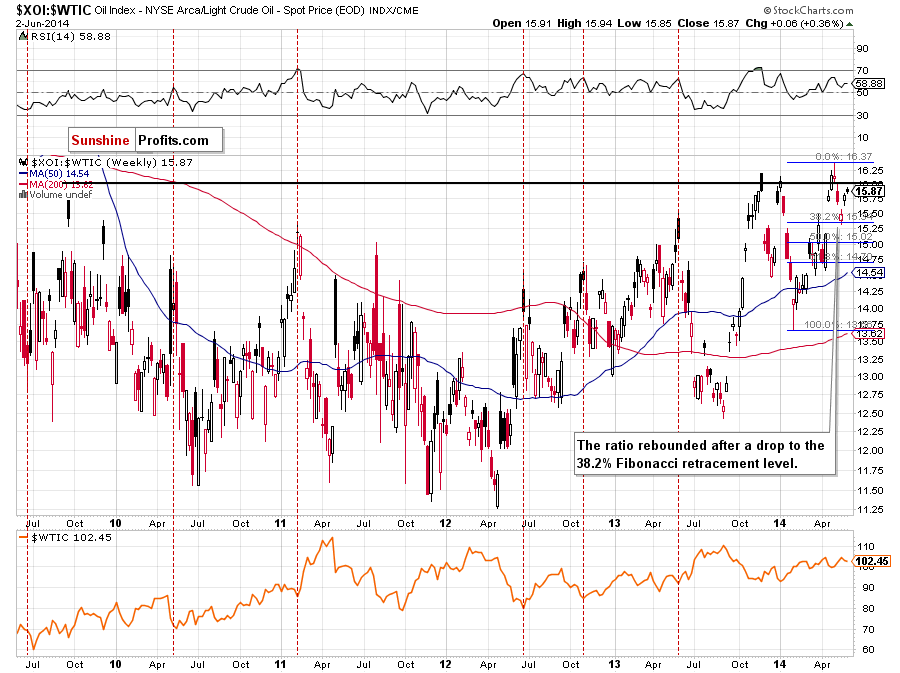Click the Fibonacci retracement annotation text box
The height and width of the screenshot is (673, 900).
coord(704,454)
